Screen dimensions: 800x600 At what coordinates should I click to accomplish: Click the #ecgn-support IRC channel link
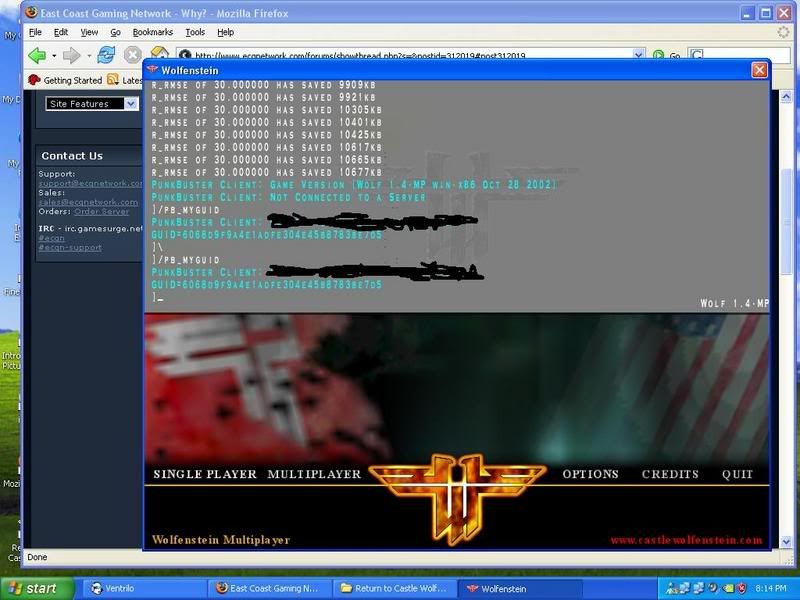point(70,247)
